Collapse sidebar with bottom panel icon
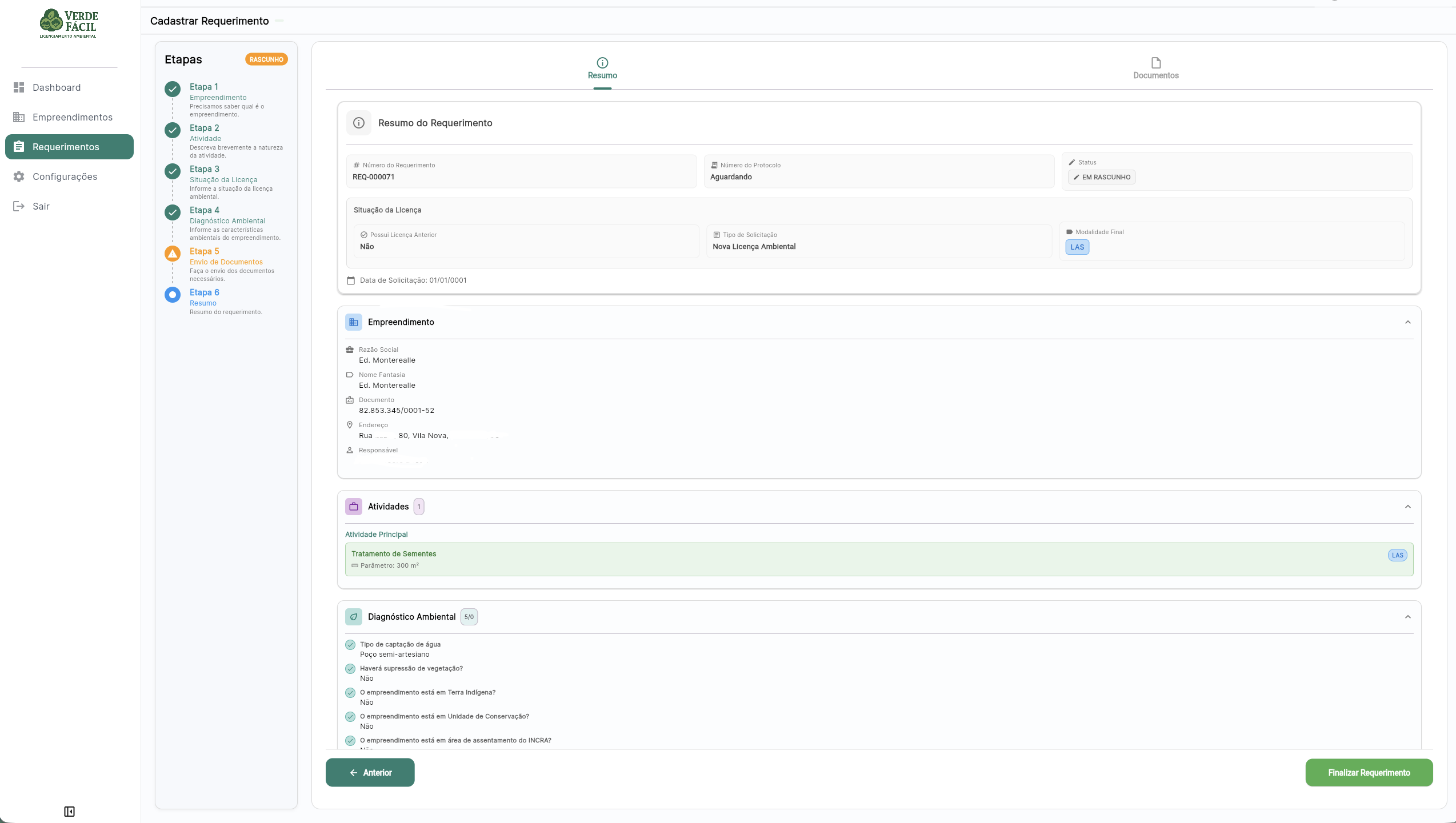 click(x=69, y=812)
